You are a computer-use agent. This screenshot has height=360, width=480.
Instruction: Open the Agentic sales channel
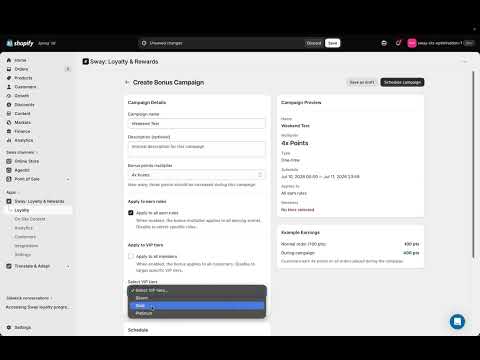coord(22,170)
